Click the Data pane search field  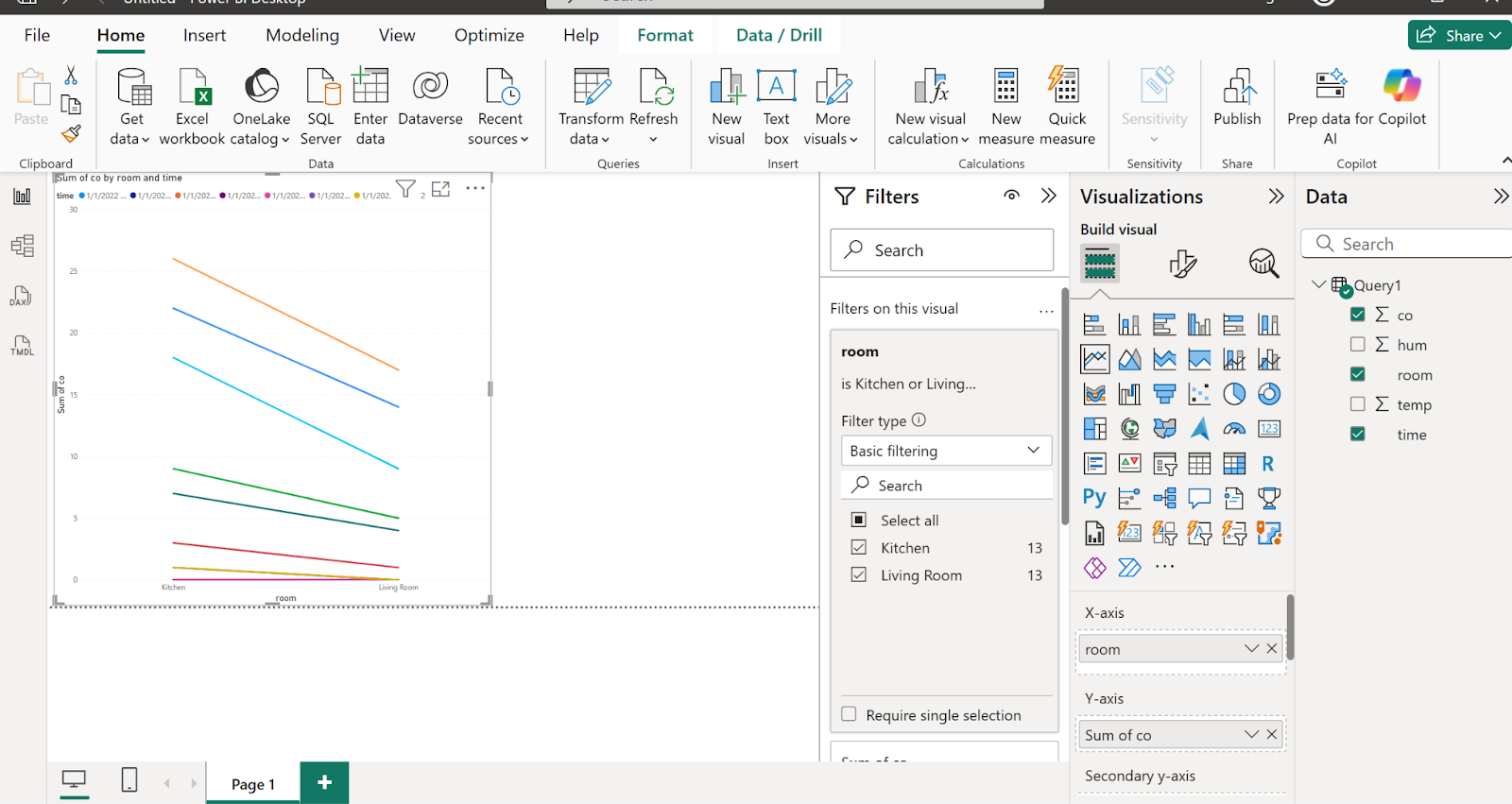(1408, 244)
